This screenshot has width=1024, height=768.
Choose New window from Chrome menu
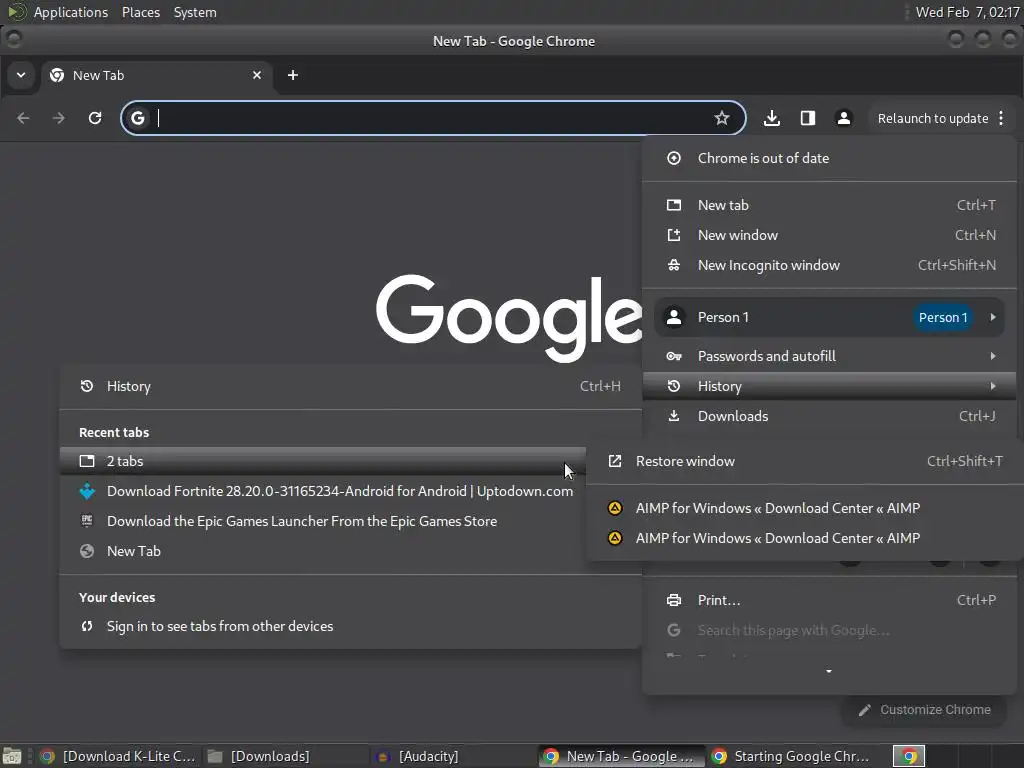tap(829, 235)
